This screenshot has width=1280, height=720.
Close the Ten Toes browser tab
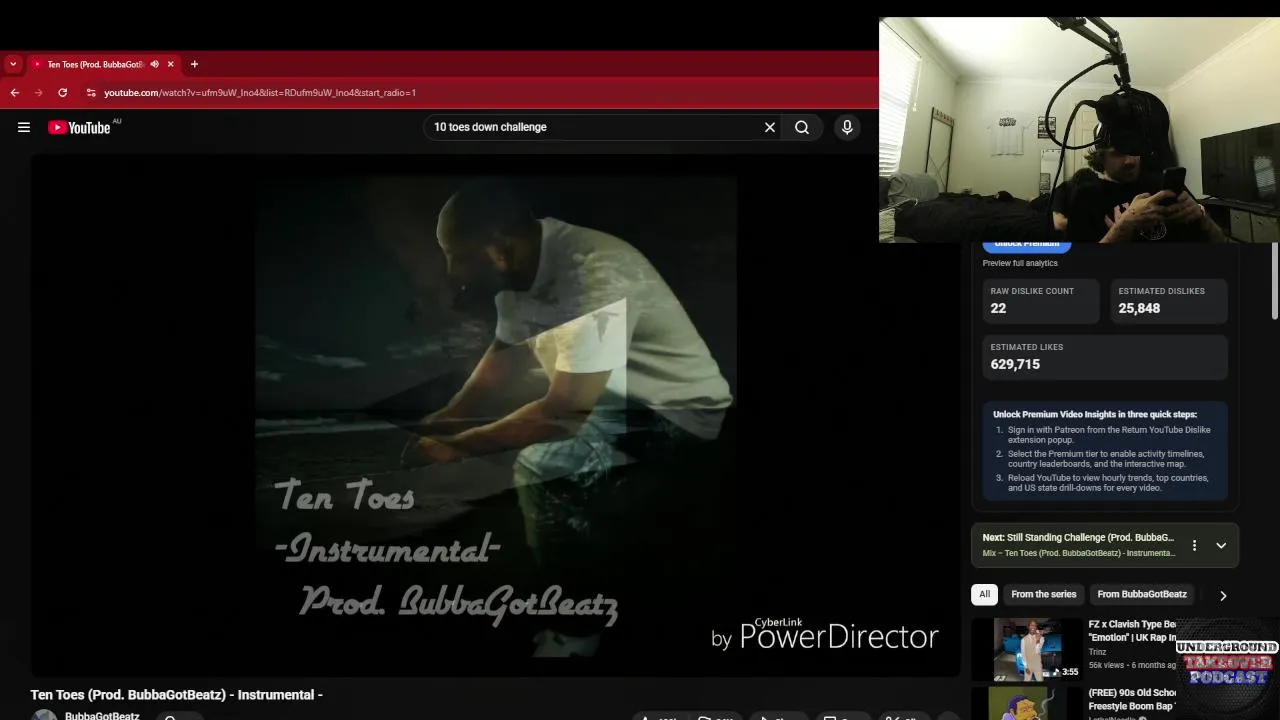pos(170,64)
